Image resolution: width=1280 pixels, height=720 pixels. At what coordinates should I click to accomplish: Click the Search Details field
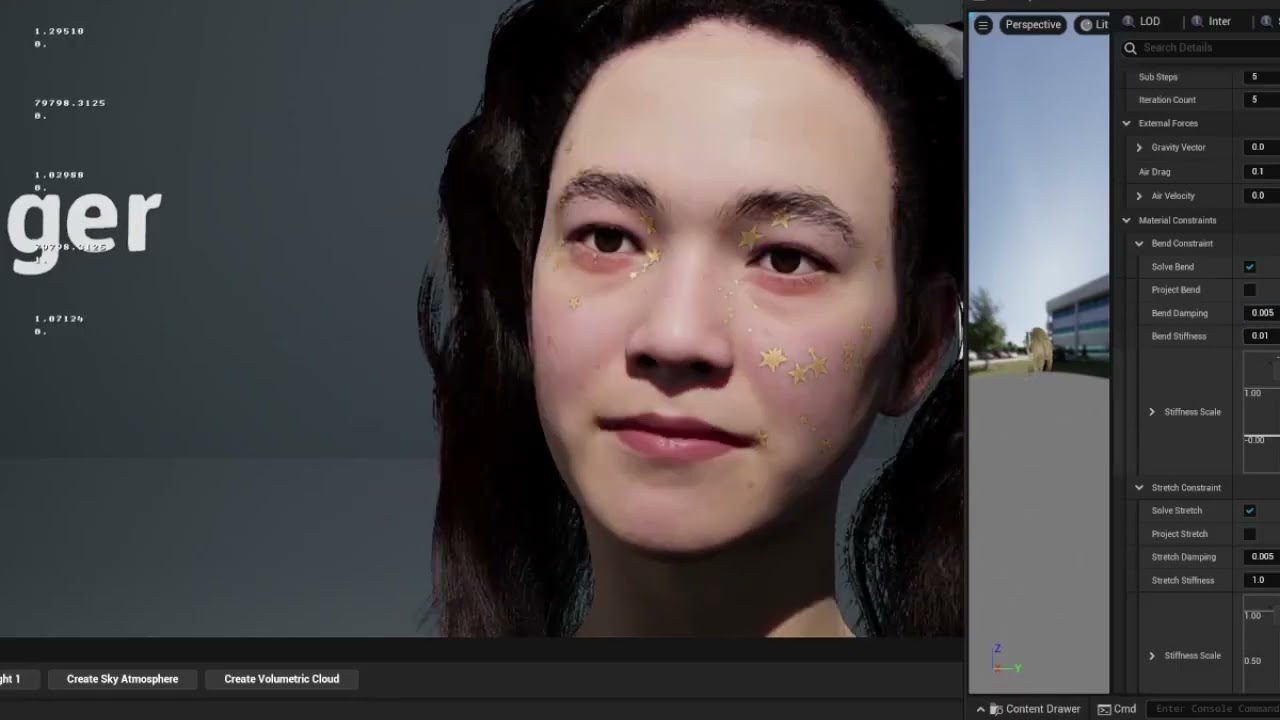point(1200,47)
